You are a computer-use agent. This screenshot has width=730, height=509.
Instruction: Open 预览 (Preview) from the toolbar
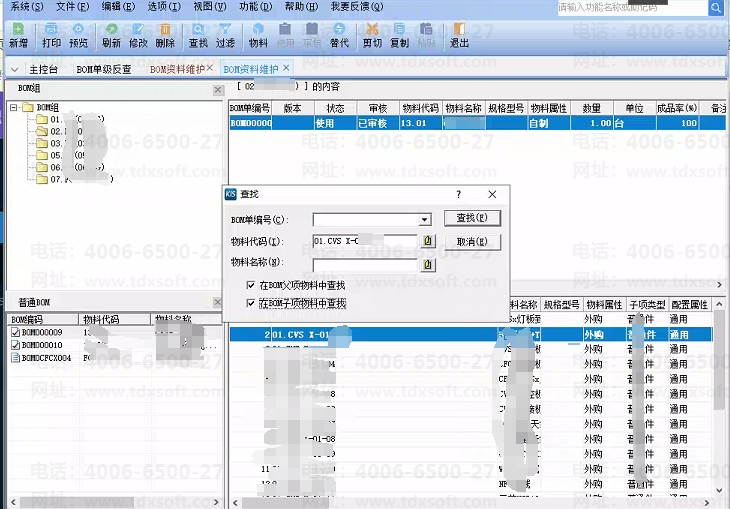[x=78, y=36]
